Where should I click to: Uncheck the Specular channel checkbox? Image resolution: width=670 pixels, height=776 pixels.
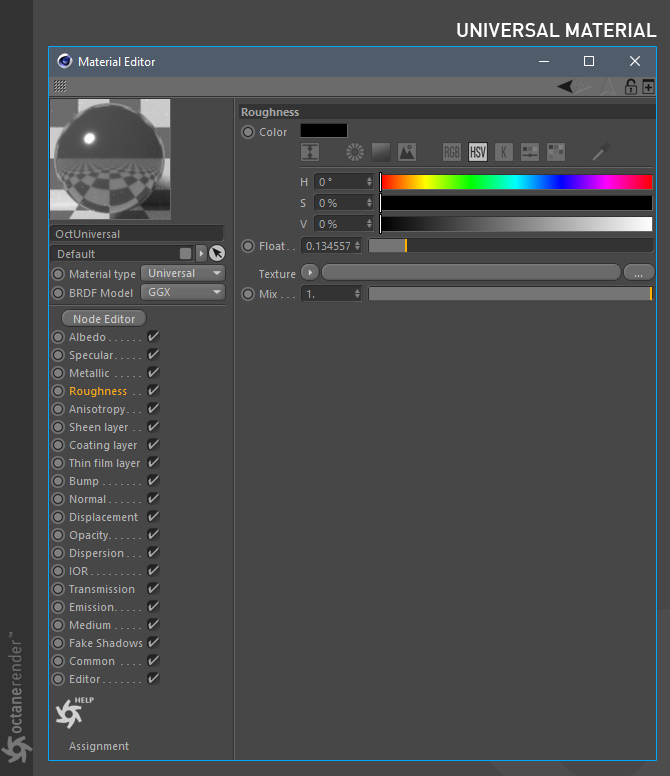tap(153, 355)
